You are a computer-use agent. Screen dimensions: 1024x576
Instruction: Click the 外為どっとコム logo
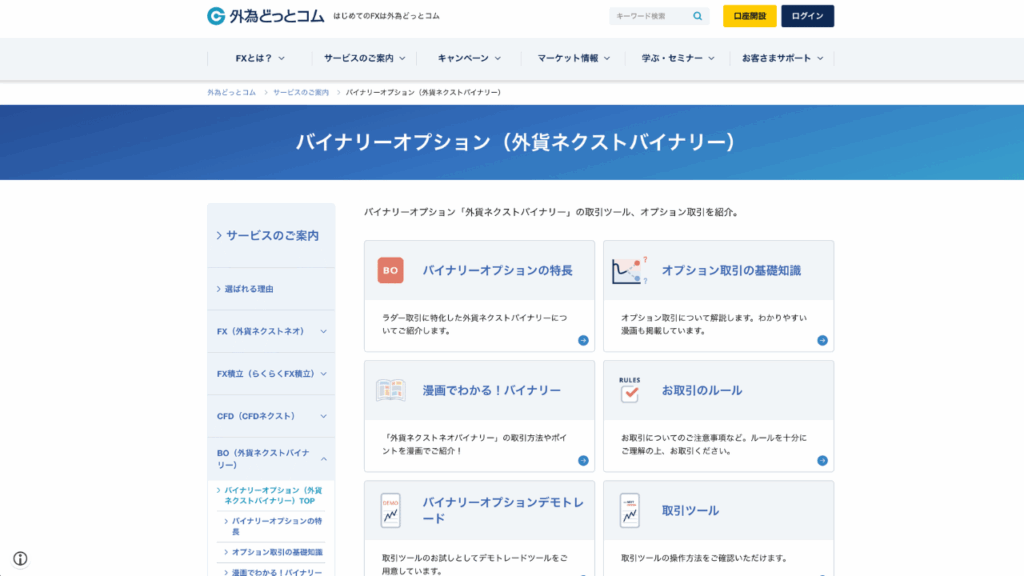(265, 16)
